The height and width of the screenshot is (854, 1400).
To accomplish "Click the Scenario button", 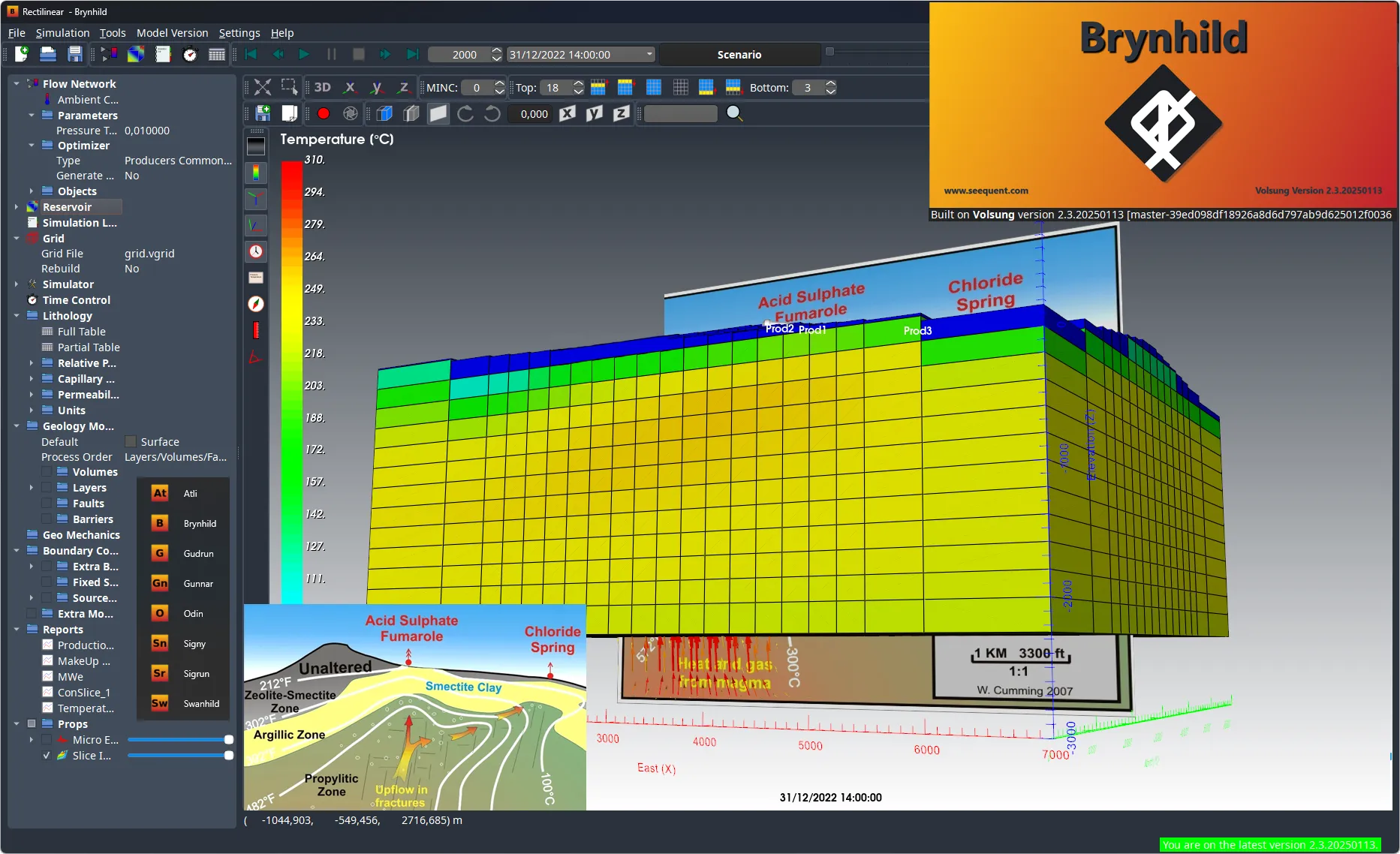I will tap(739, 55).
